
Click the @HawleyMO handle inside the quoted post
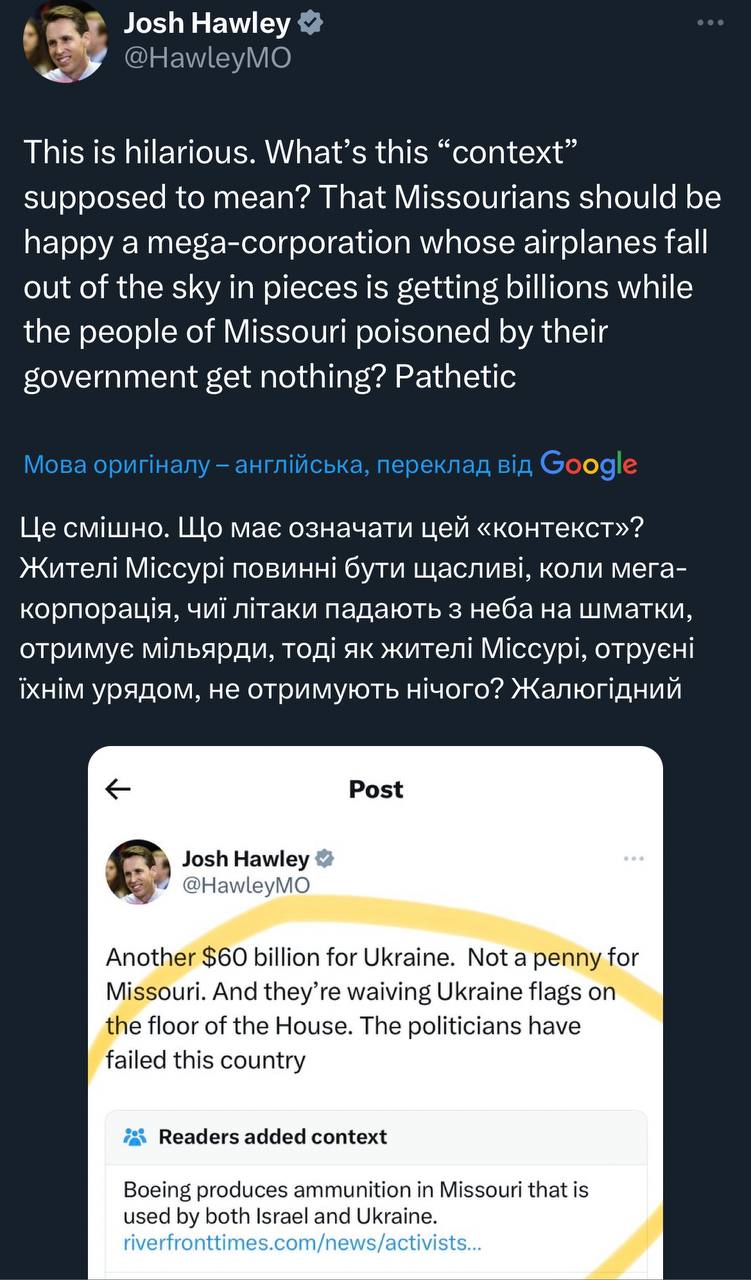click(246, 884)
